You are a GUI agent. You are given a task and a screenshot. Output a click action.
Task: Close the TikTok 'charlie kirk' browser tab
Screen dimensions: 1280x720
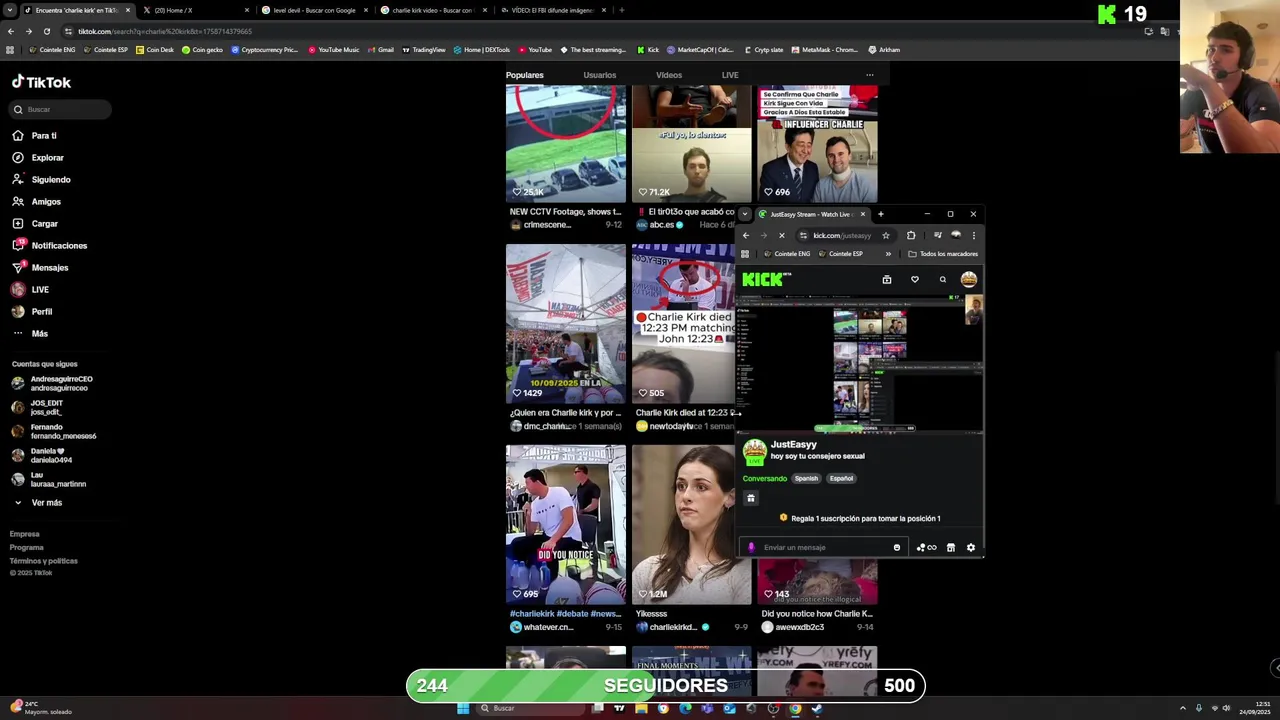pos(128,10)
